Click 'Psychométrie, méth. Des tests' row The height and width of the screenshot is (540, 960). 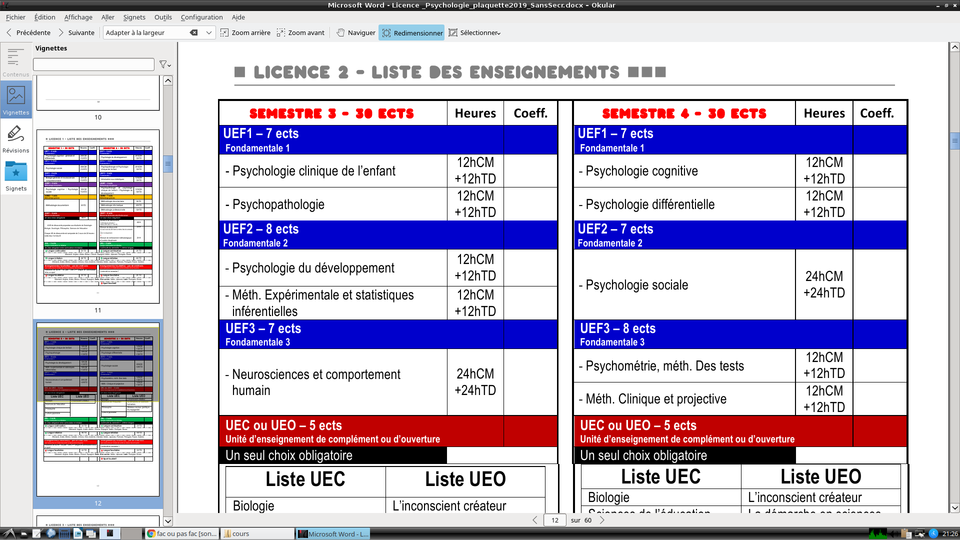pyautogui.click(x=740, y=366)
